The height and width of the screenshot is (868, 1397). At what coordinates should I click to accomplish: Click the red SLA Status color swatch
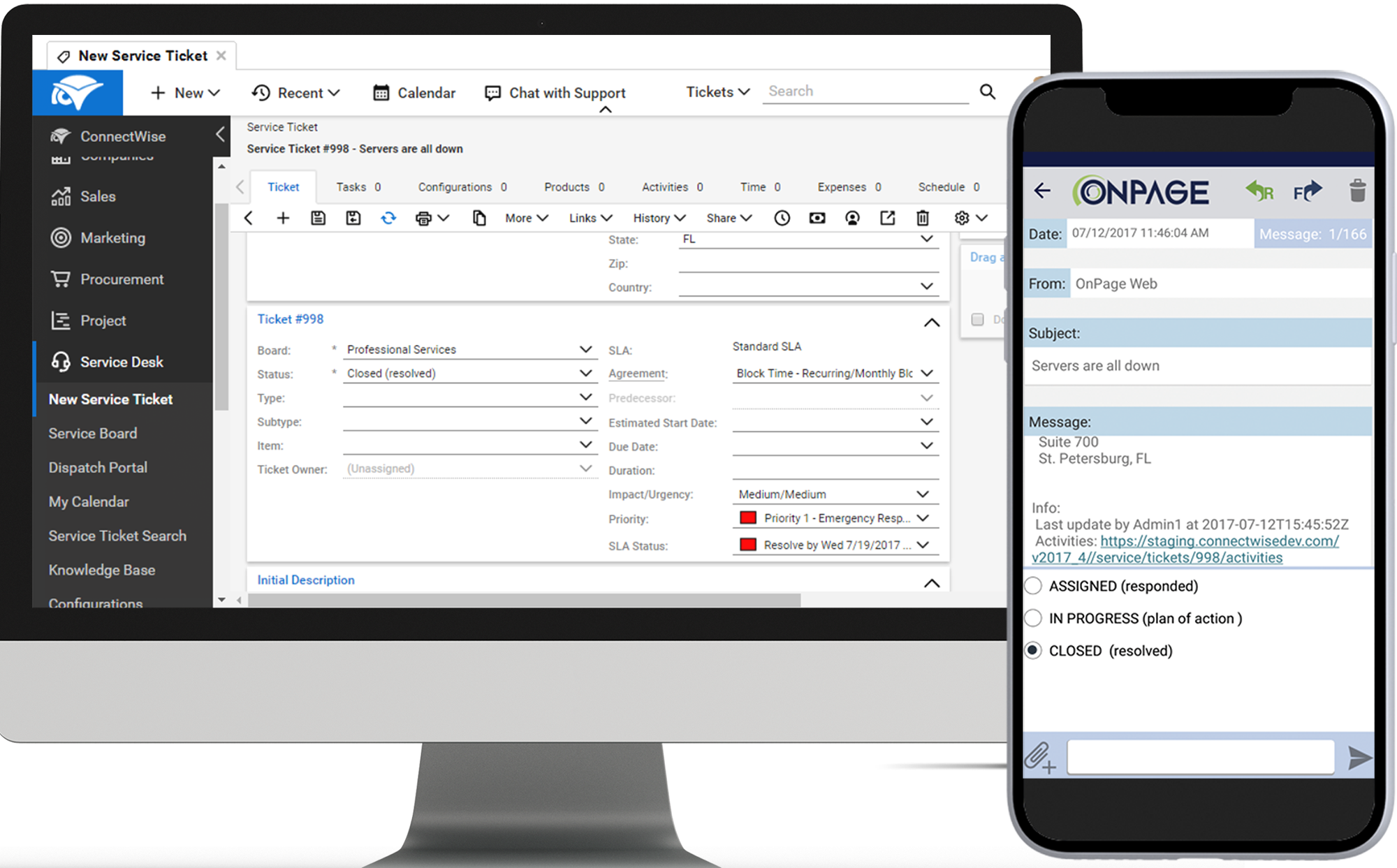(x=748, y=544)
